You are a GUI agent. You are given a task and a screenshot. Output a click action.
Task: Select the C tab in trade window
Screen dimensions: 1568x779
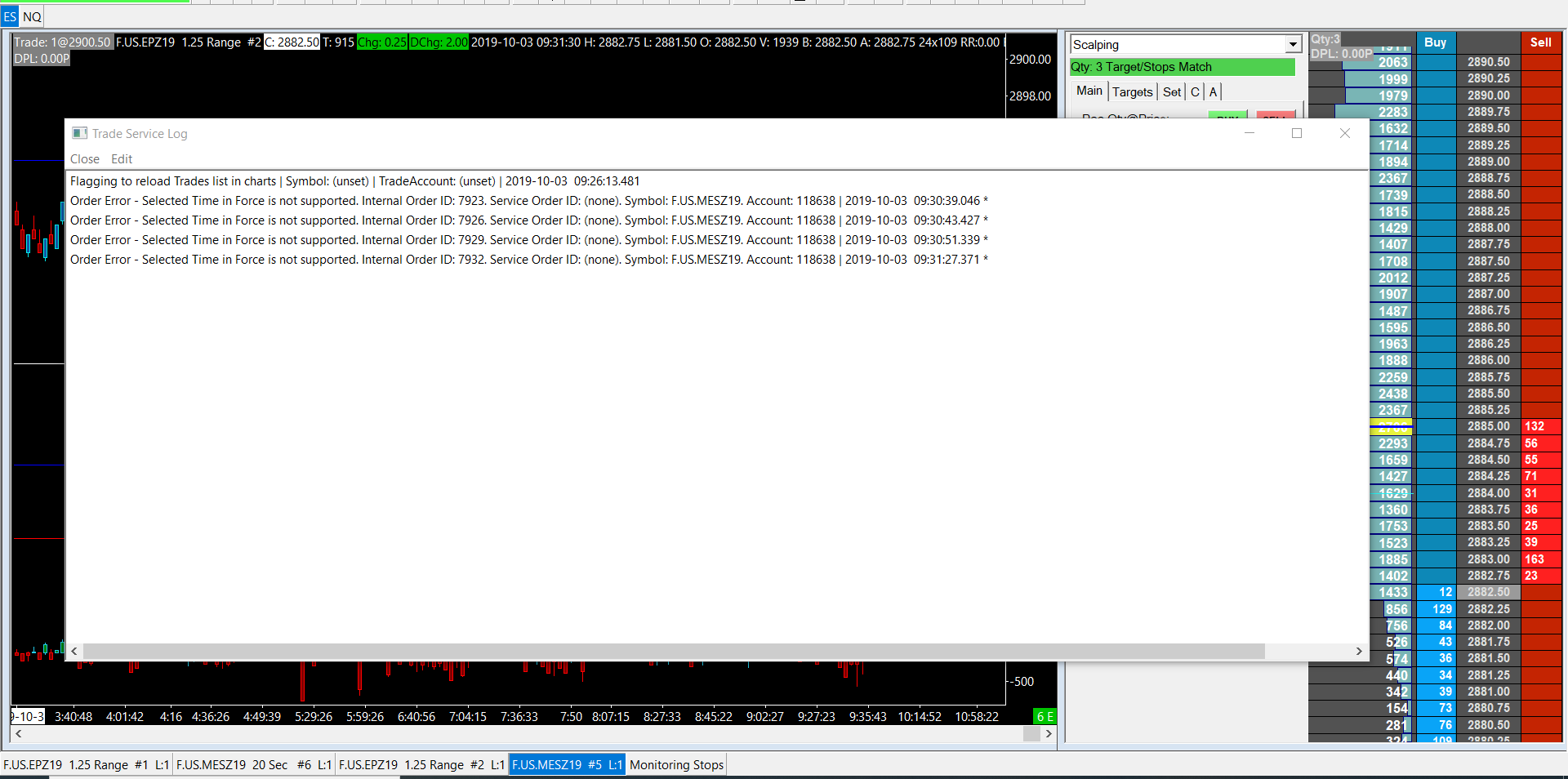(1195, 92)
